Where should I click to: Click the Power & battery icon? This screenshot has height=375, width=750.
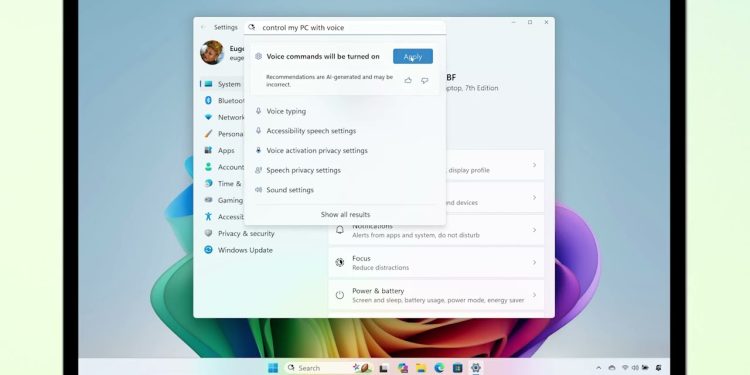(340, 295)
